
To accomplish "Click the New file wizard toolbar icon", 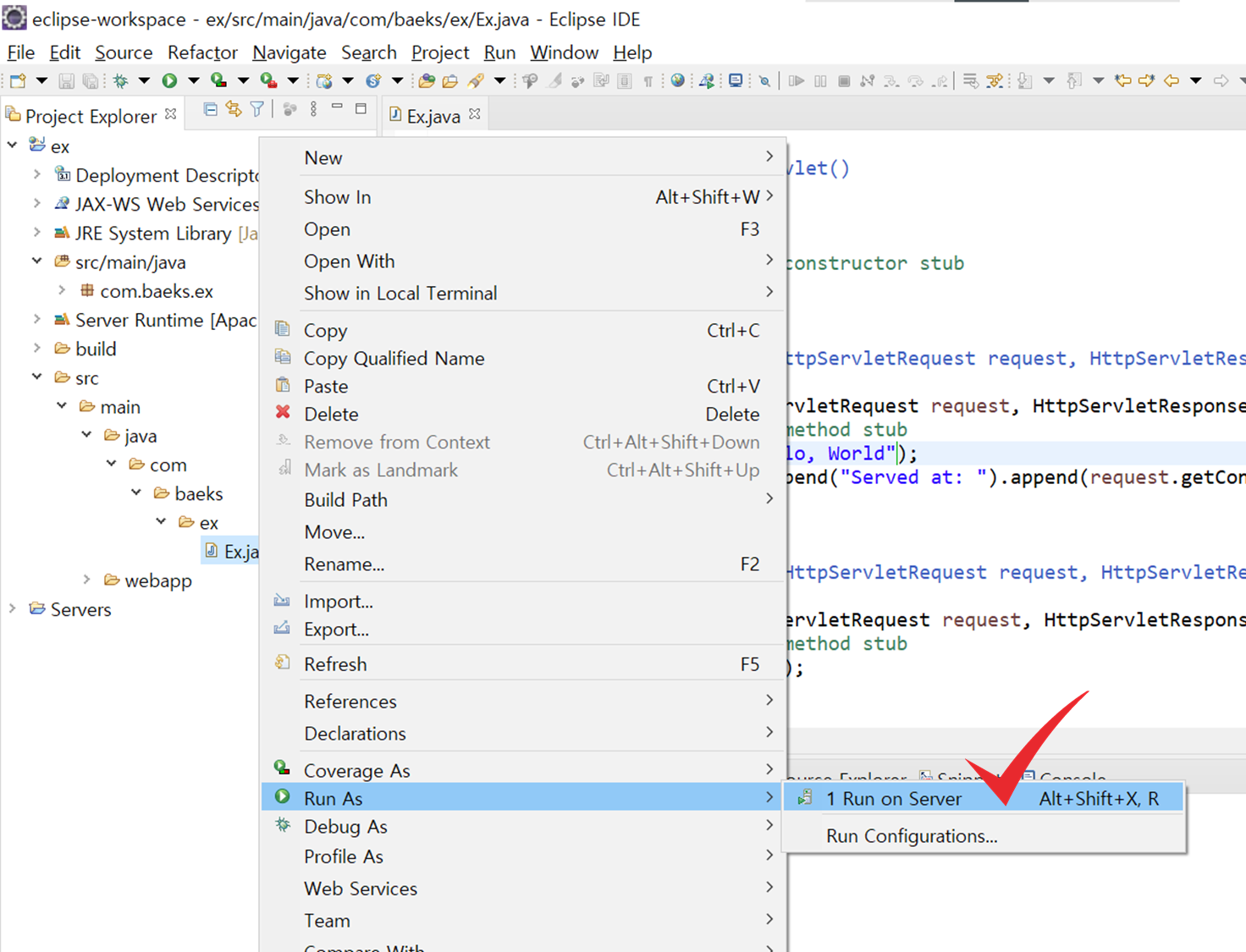I will [x=18, y=81].
